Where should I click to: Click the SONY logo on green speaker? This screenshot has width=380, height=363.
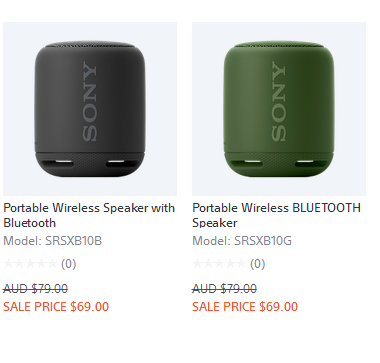(279, 101)
